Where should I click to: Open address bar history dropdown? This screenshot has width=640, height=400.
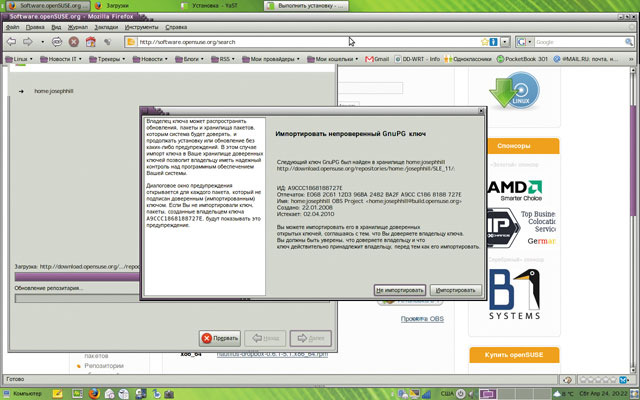(x=505, y=42)
